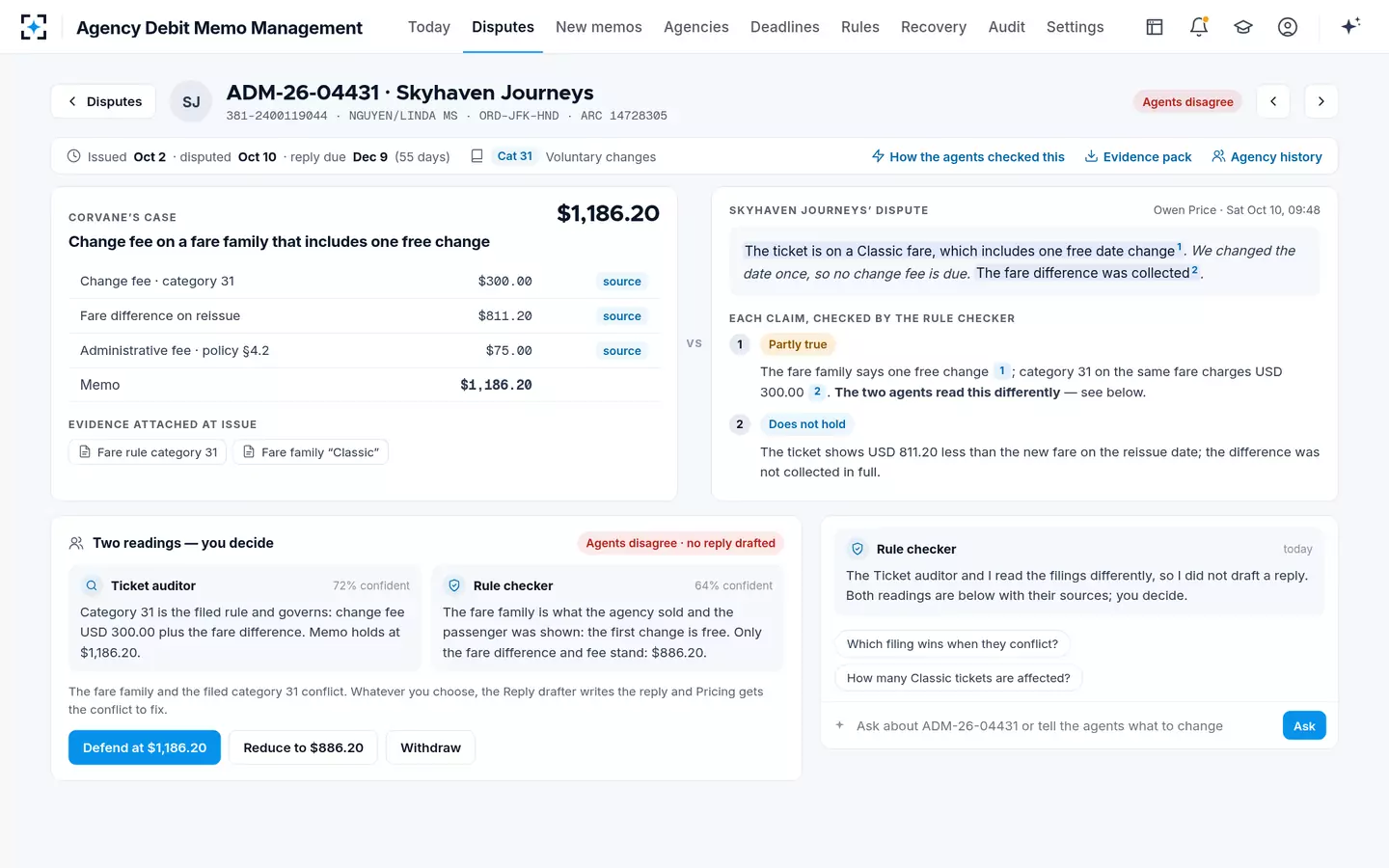Click the plus attach icon in ask field

point(839,725)
